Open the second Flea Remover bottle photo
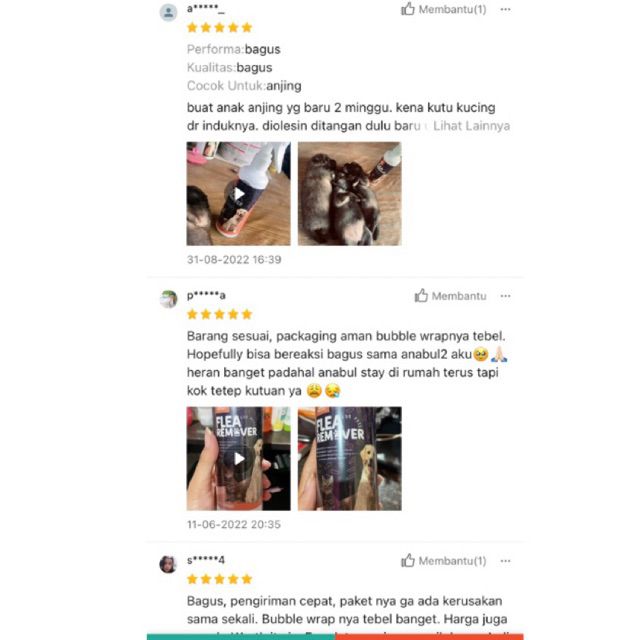The height and width of the screenshot is (640, 640). [349, 458]
